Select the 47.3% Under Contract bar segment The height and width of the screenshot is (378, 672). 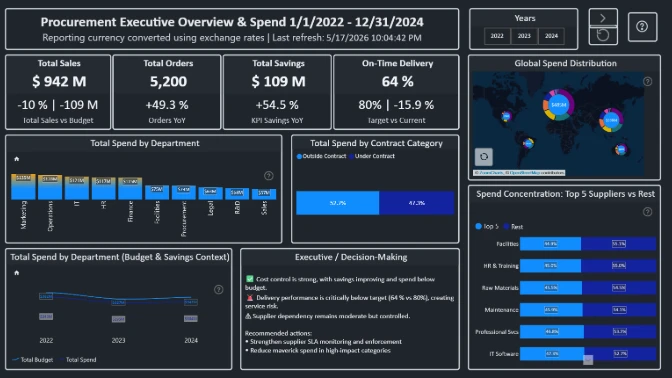[417, 203]
